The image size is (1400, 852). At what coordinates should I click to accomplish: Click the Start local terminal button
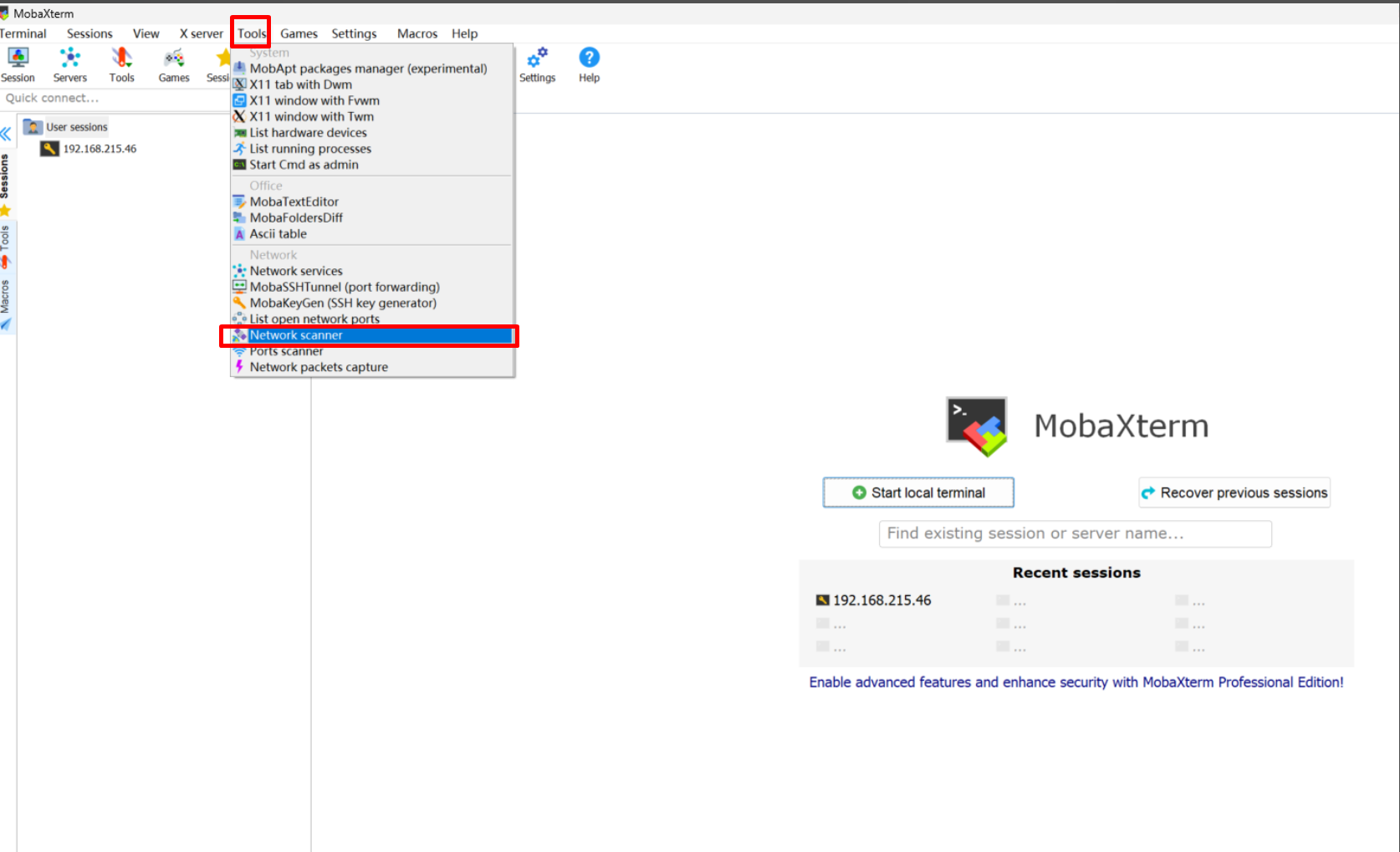click(918, 492)
